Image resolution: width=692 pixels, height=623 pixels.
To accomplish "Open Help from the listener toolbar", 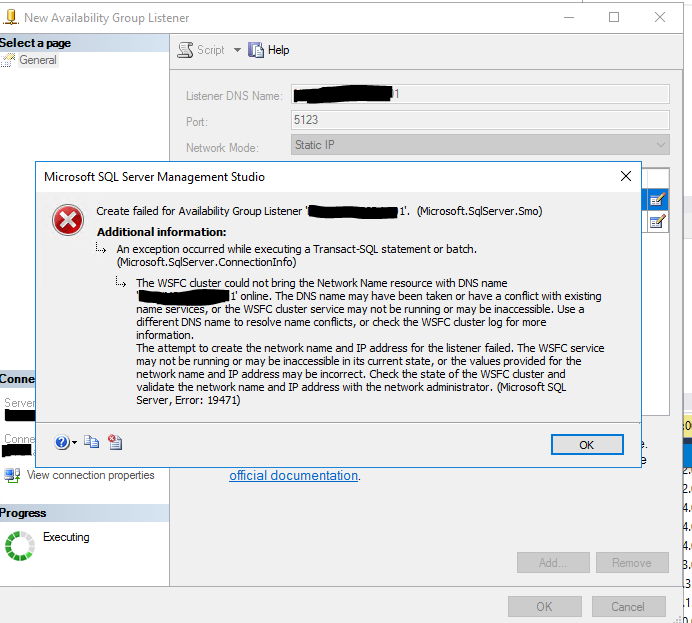I will click(x=269, y=50).
